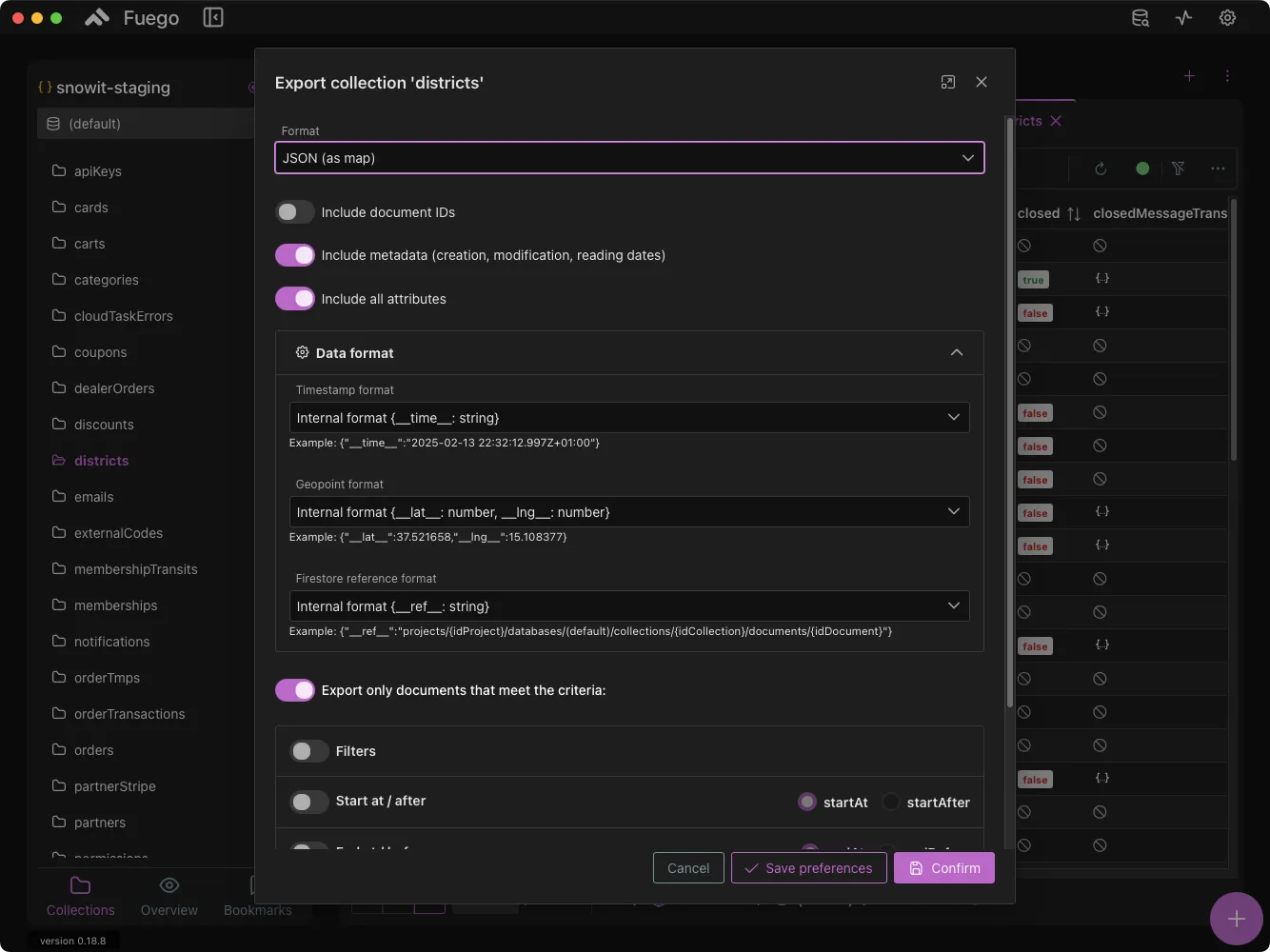
Task: Collapse the Data format section
Action: tap(957, 352)
